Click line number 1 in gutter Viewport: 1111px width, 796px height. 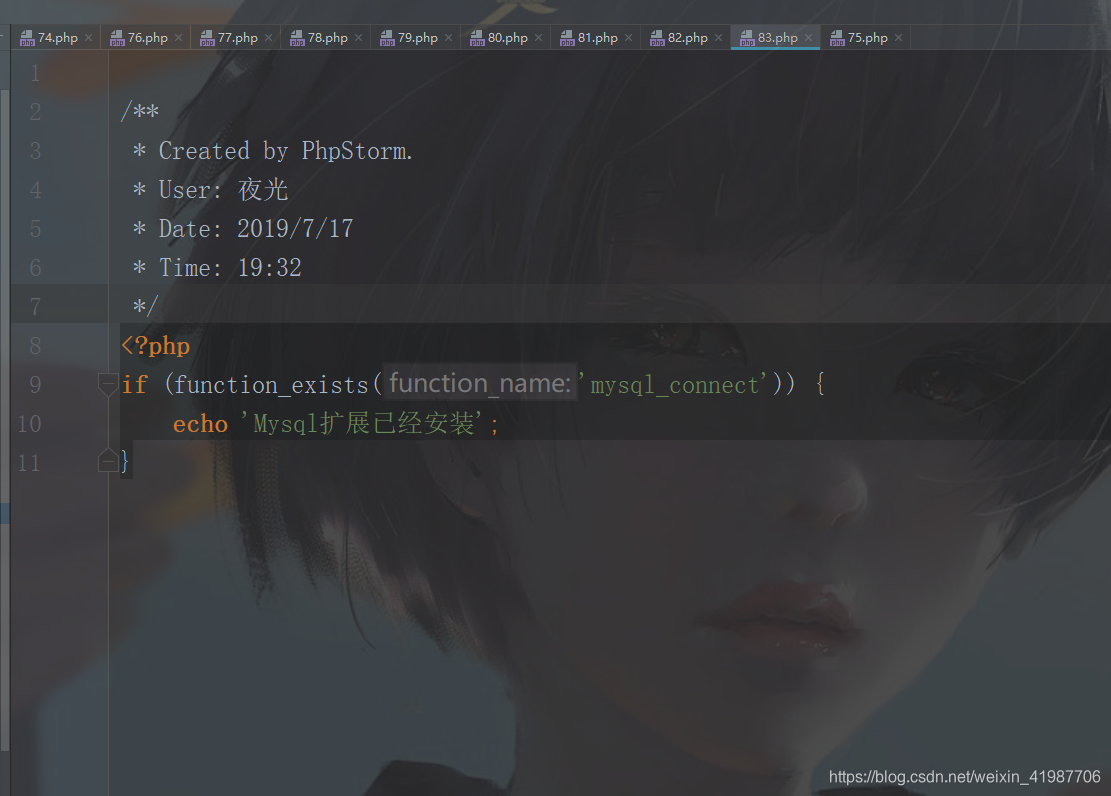click(35, 73)
